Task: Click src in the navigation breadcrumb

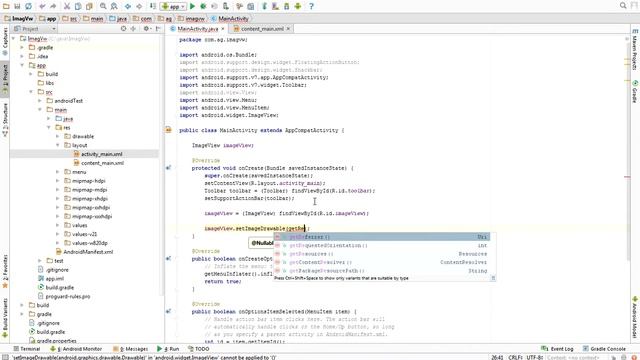Action: pyautogui.click(x=70, y=19)
